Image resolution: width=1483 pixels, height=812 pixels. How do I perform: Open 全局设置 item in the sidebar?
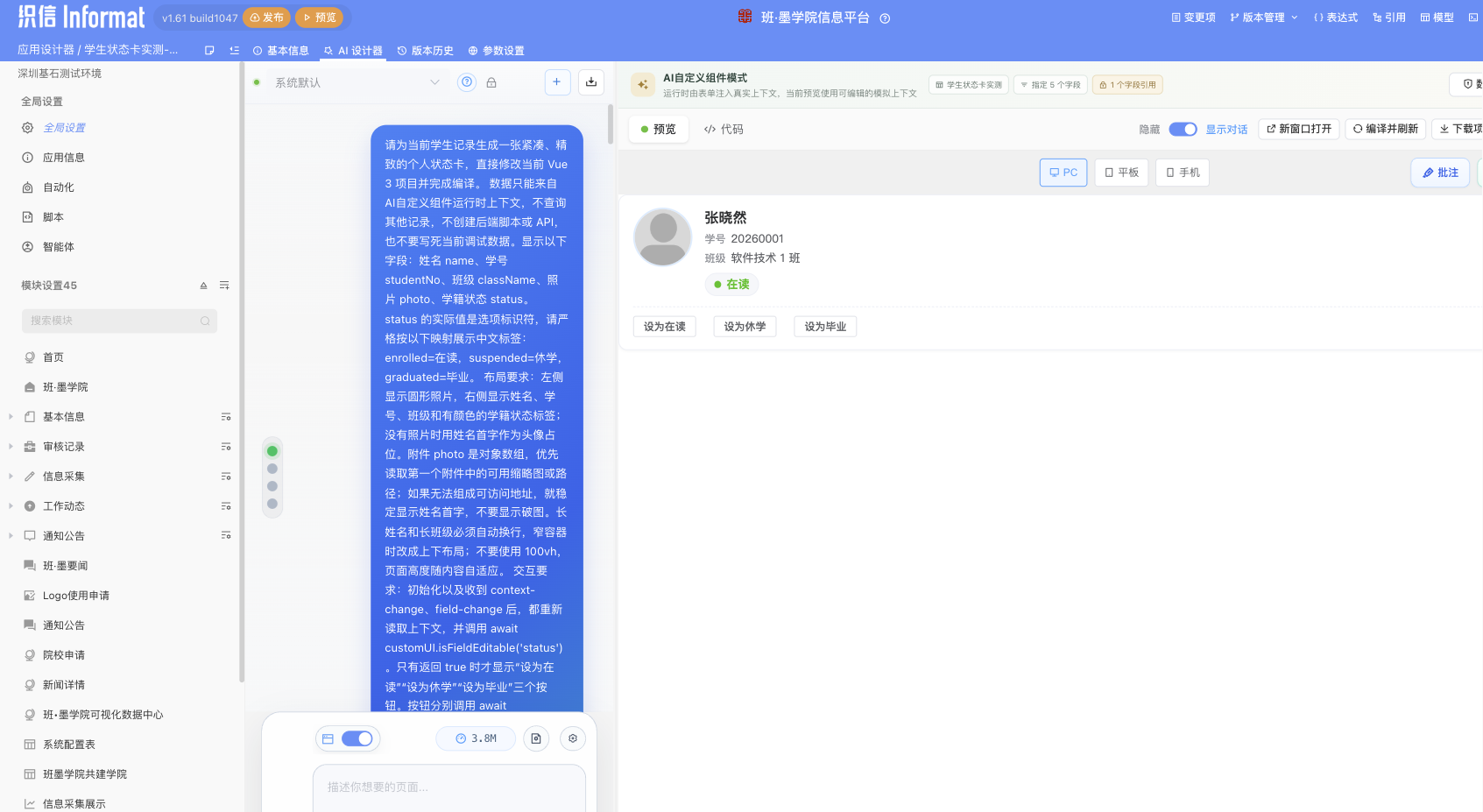(x=65, y=128)
